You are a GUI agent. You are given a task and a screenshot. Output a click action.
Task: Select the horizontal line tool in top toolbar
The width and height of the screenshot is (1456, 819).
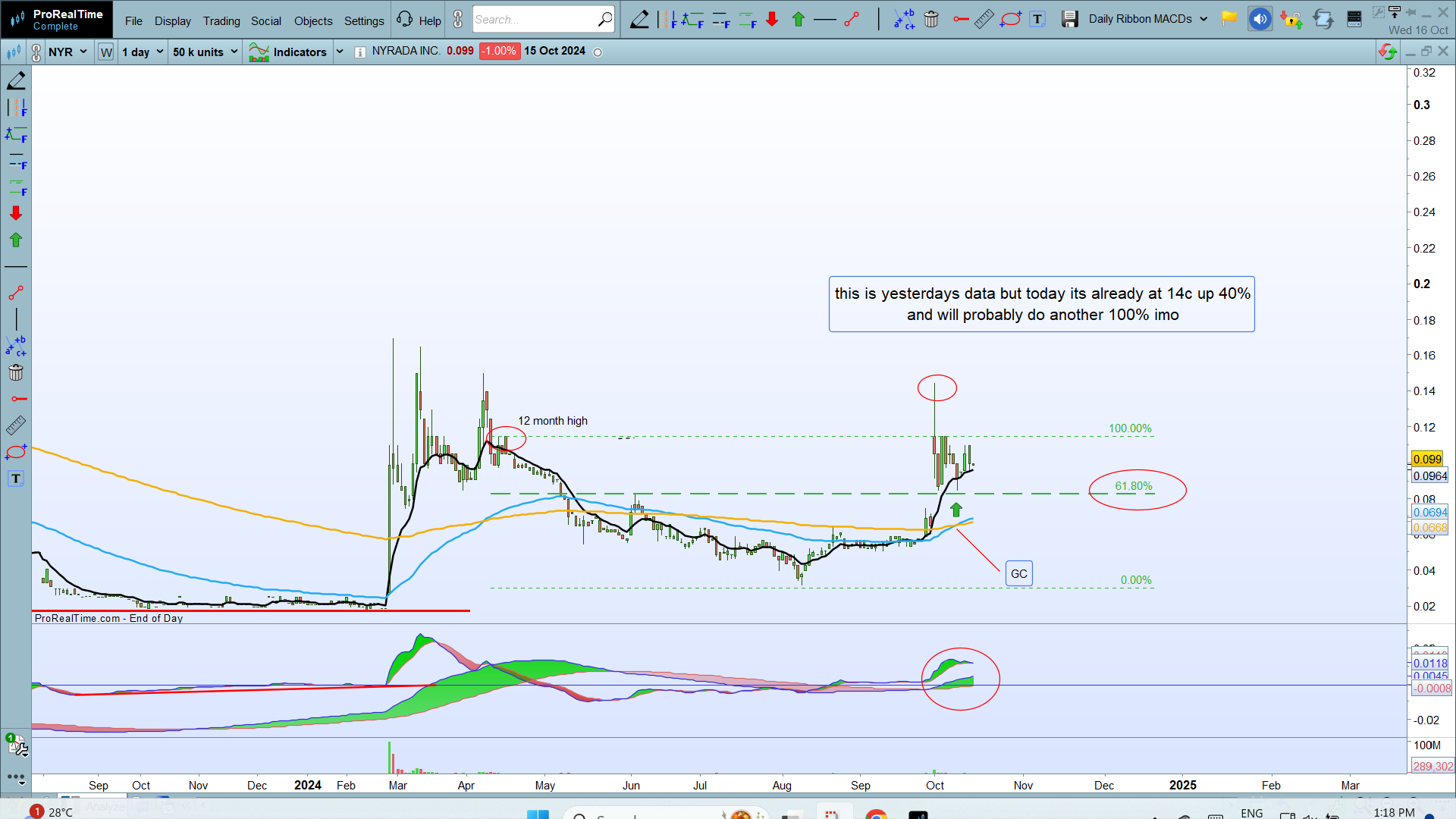tap(824, 20)
